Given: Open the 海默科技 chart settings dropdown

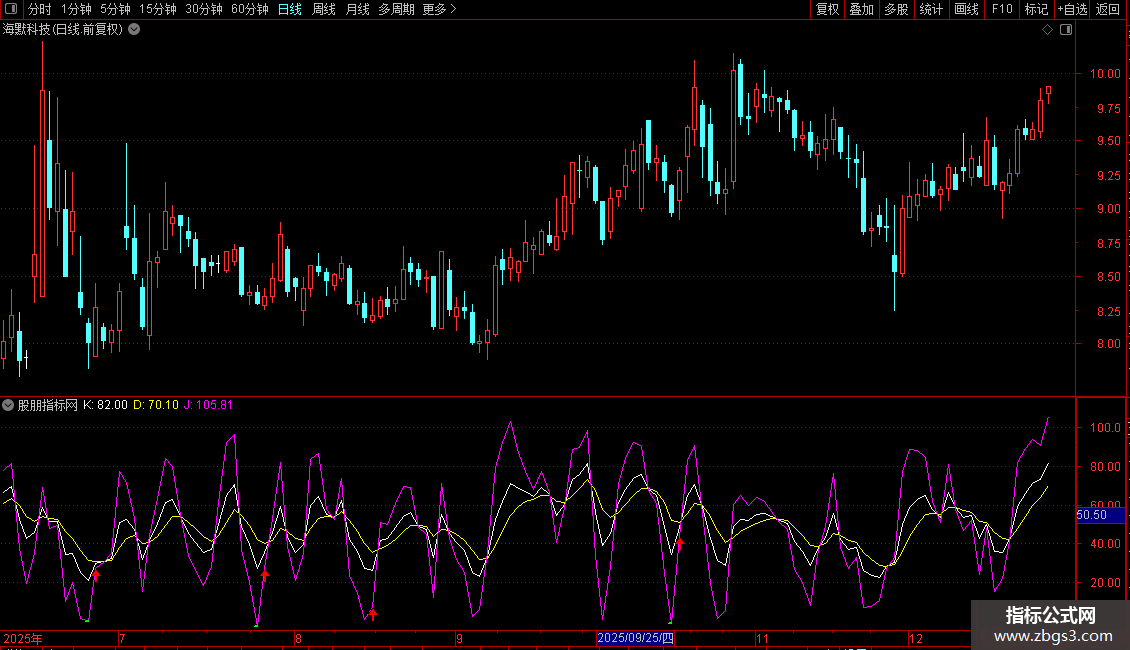Looking at the screenshot, I should (x=134, y=30).
